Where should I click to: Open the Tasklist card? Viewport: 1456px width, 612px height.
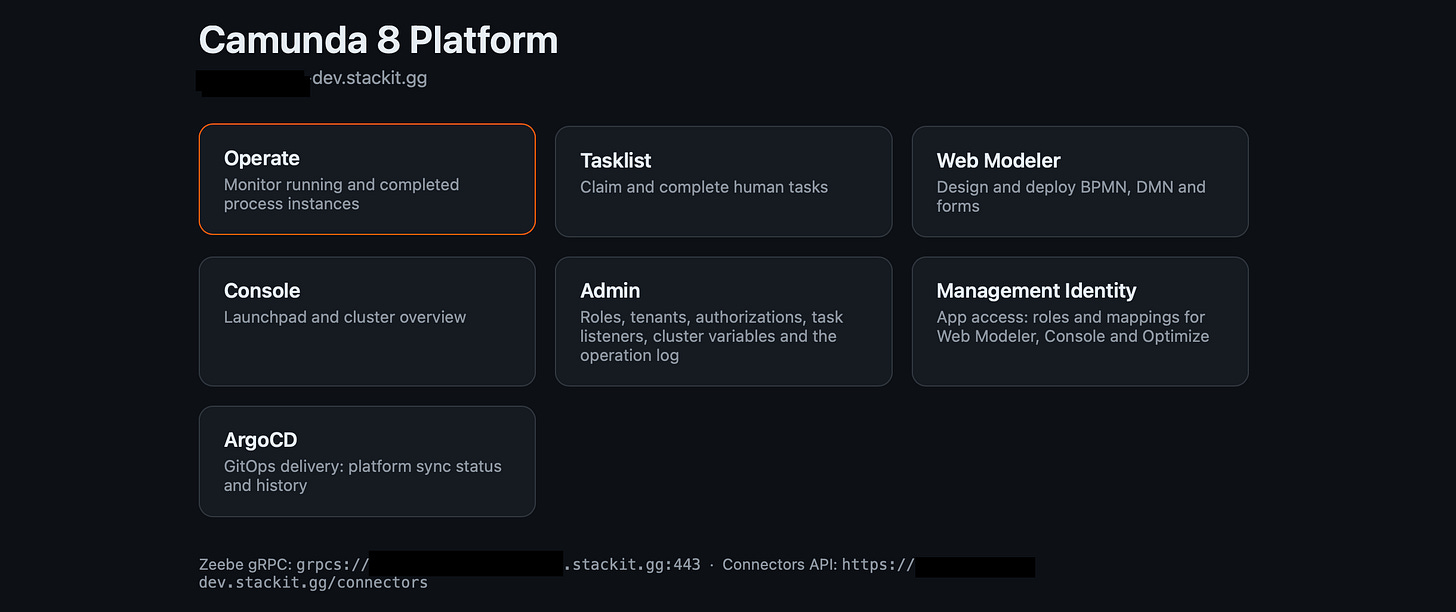pos(723,181)
